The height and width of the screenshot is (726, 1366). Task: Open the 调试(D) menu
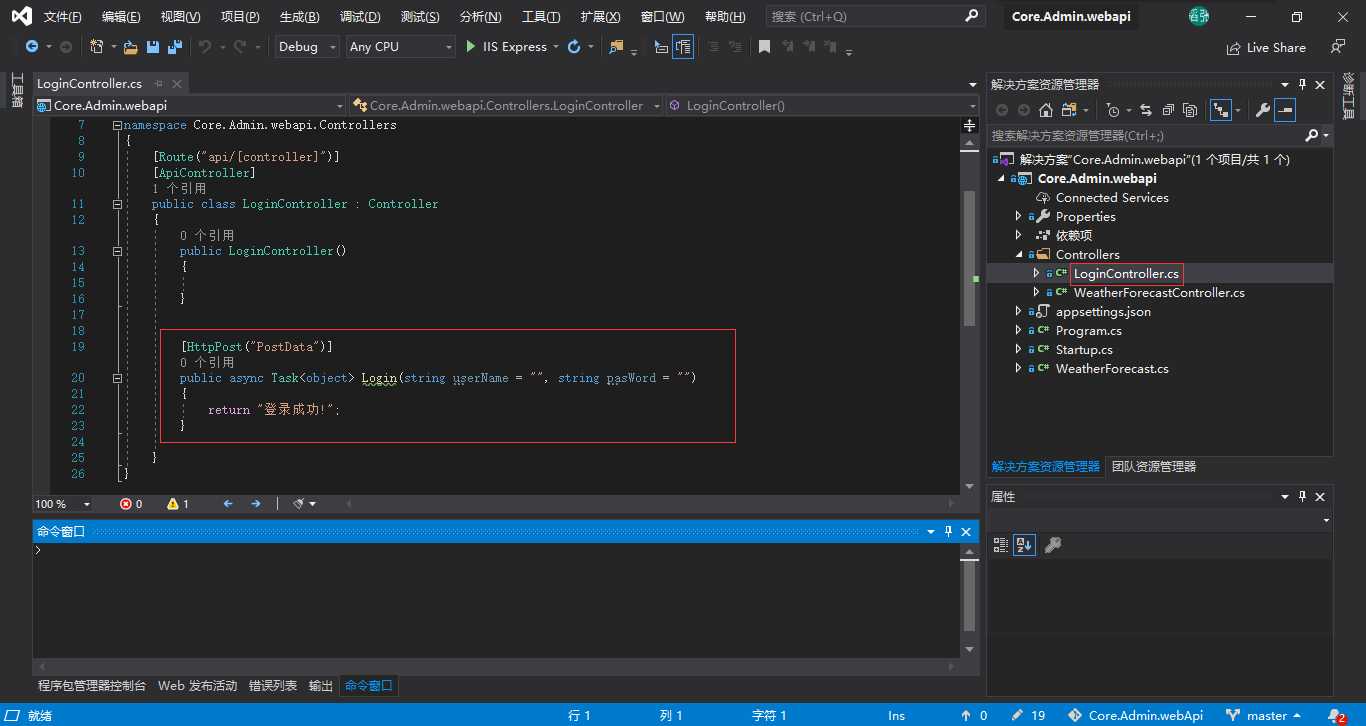point(360,17)
